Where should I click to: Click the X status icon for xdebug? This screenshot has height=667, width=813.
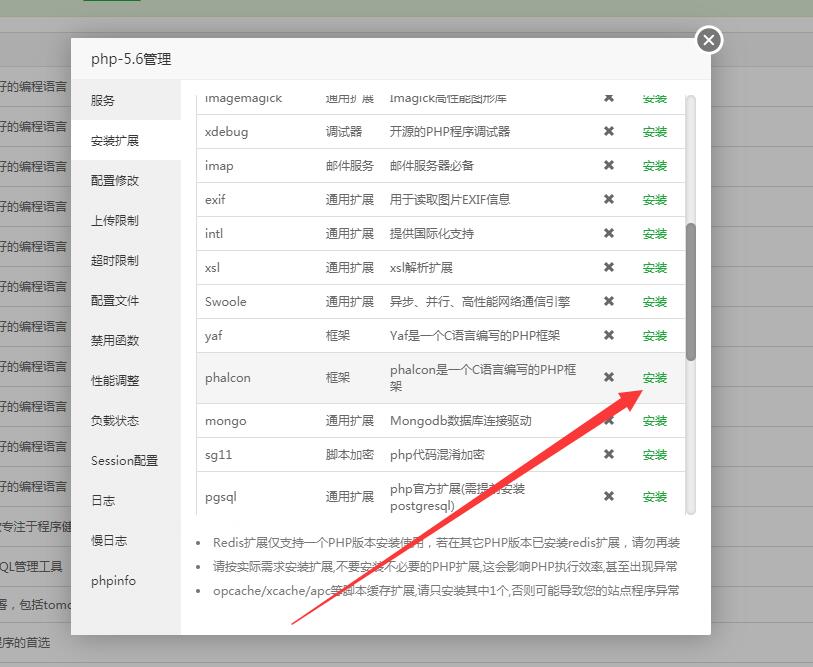608,132
